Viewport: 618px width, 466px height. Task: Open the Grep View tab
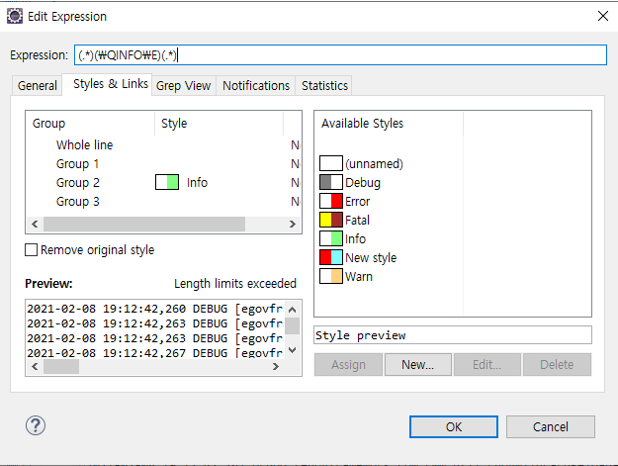tap(183, 86)
